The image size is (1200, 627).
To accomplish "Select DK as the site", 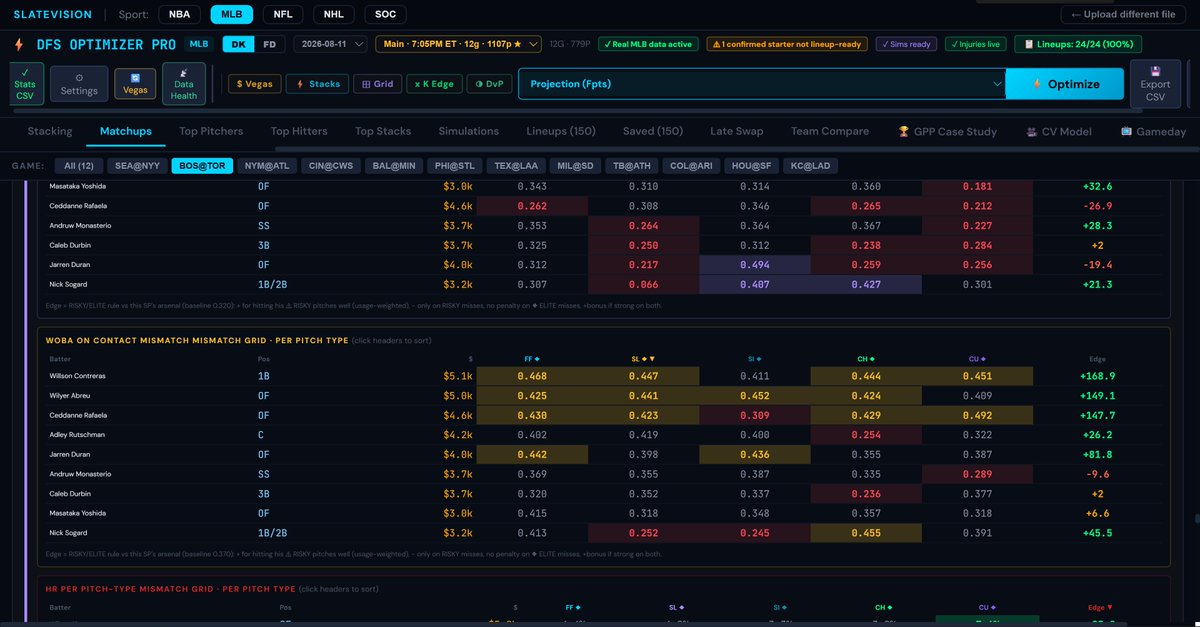I will [x=238, y=44].
